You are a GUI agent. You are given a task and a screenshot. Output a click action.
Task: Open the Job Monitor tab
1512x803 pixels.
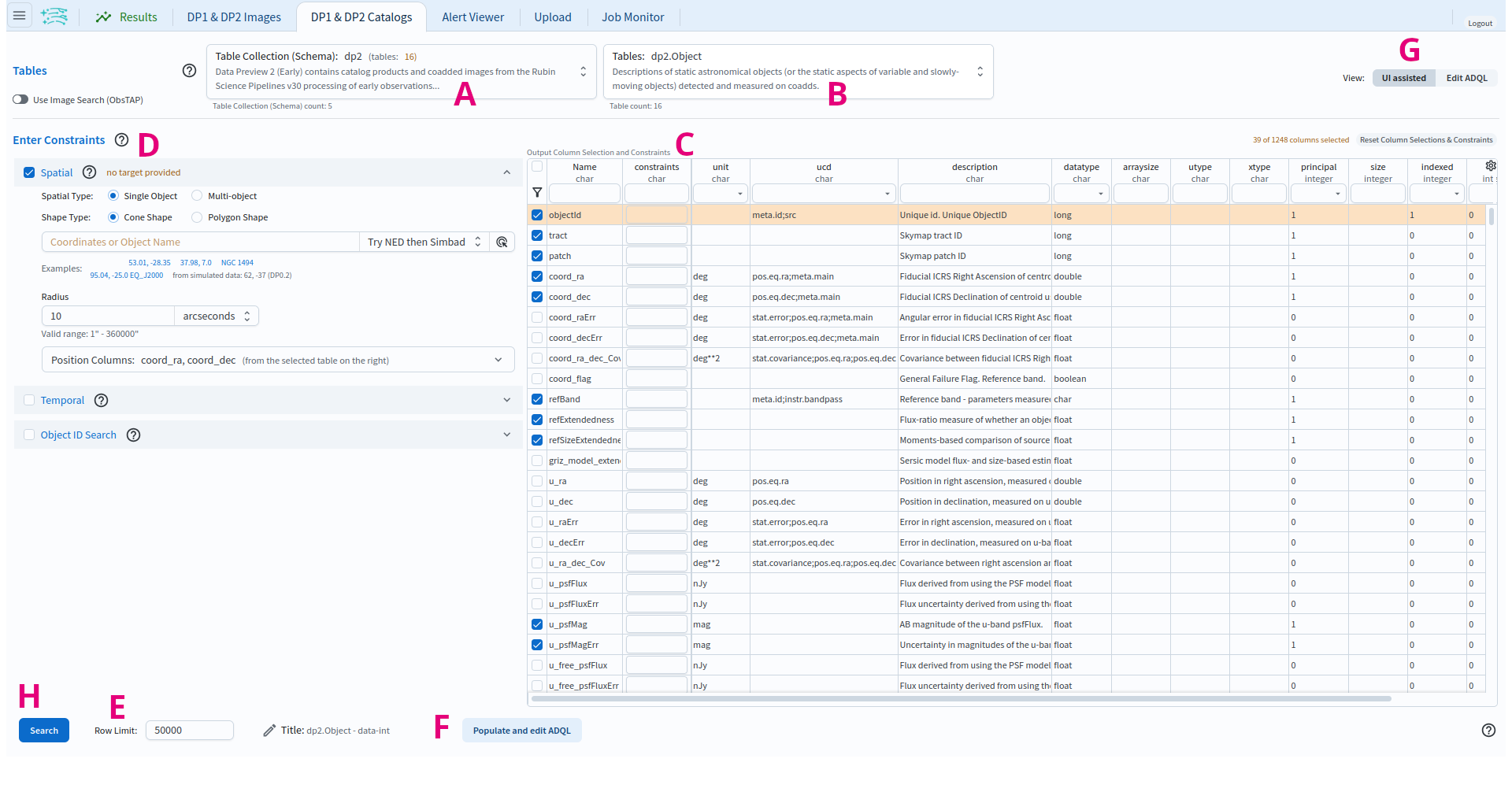633,17
